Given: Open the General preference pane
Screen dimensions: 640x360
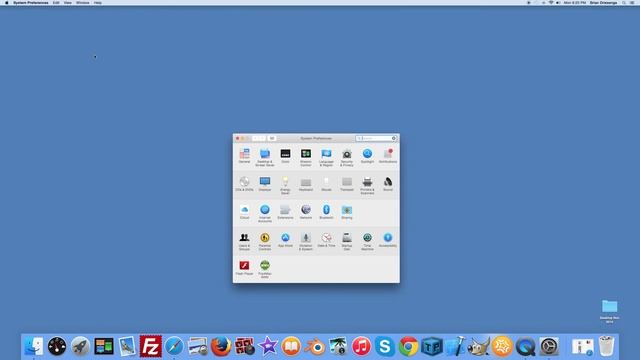Looking at the screenshot, I should (244, 156).
